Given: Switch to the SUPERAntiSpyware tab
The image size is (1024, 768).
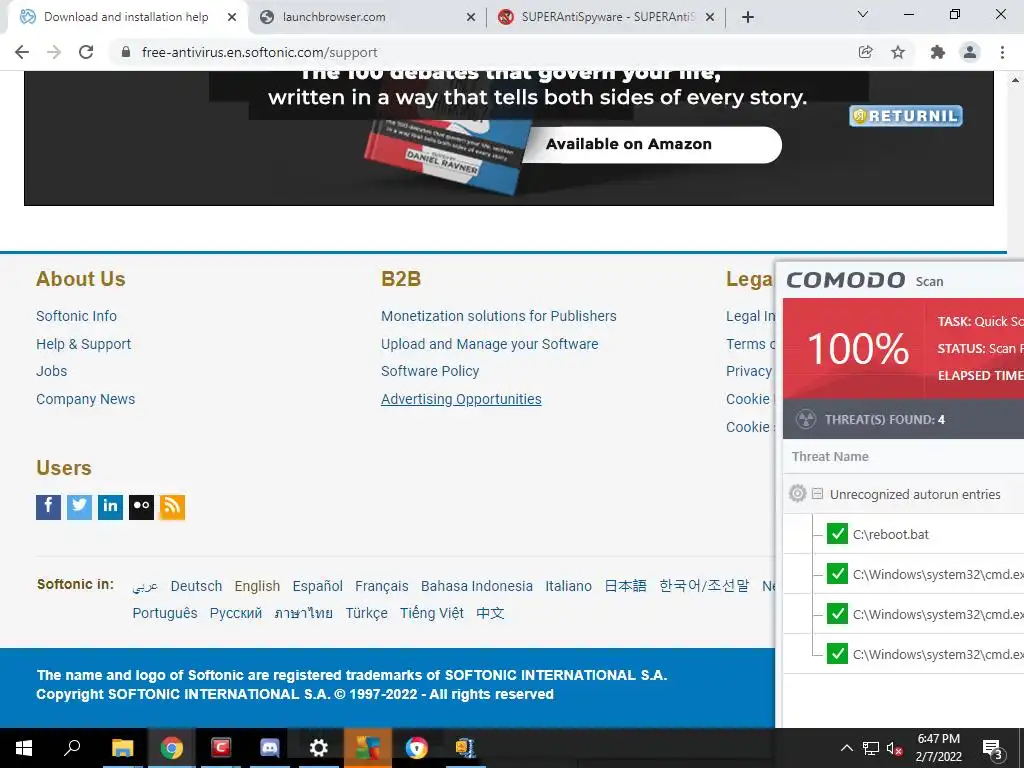Looking at the screenshot, I should click(607, 17).
